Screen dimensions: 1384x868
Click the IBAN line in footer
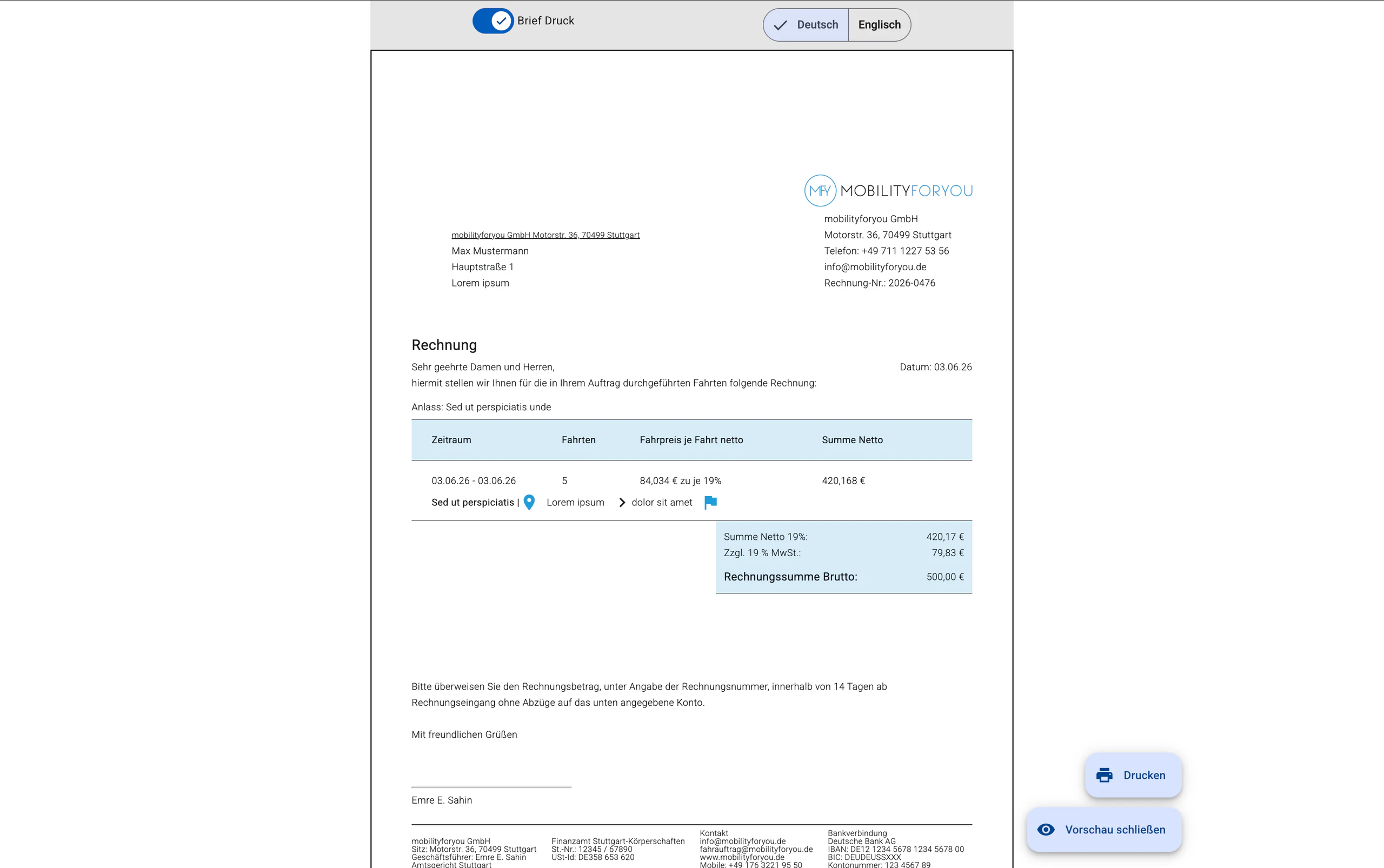point(895,849)
